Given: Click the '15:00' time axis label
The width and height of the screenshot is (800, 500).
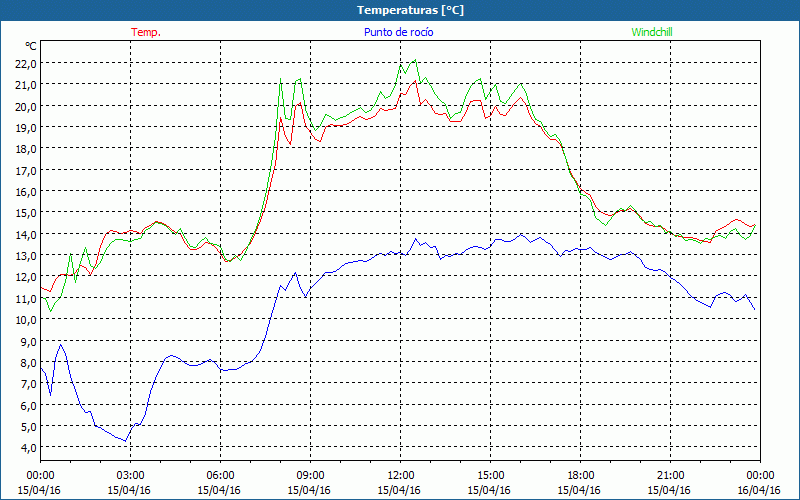Looking at the screenshot, I should [490, 475].
